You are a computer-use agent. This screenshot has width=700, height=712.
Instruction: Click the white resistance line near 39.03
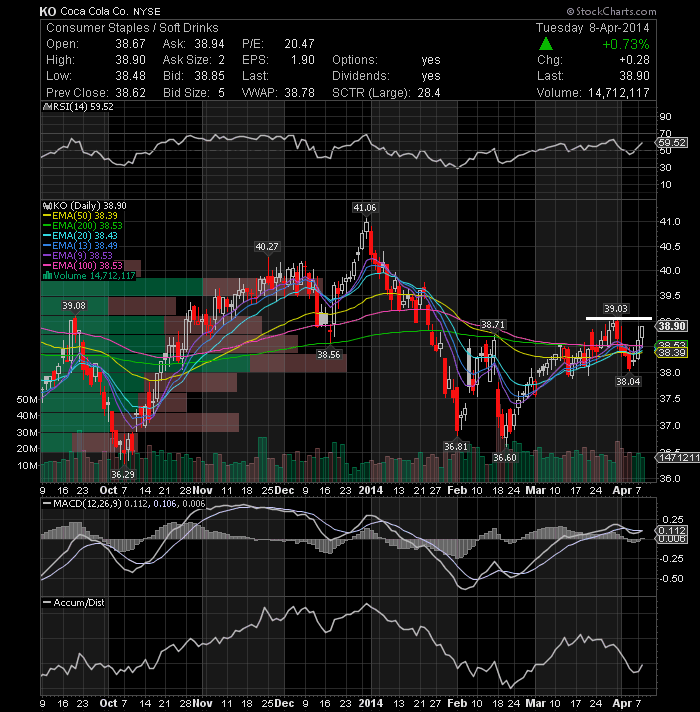[619, 318]
